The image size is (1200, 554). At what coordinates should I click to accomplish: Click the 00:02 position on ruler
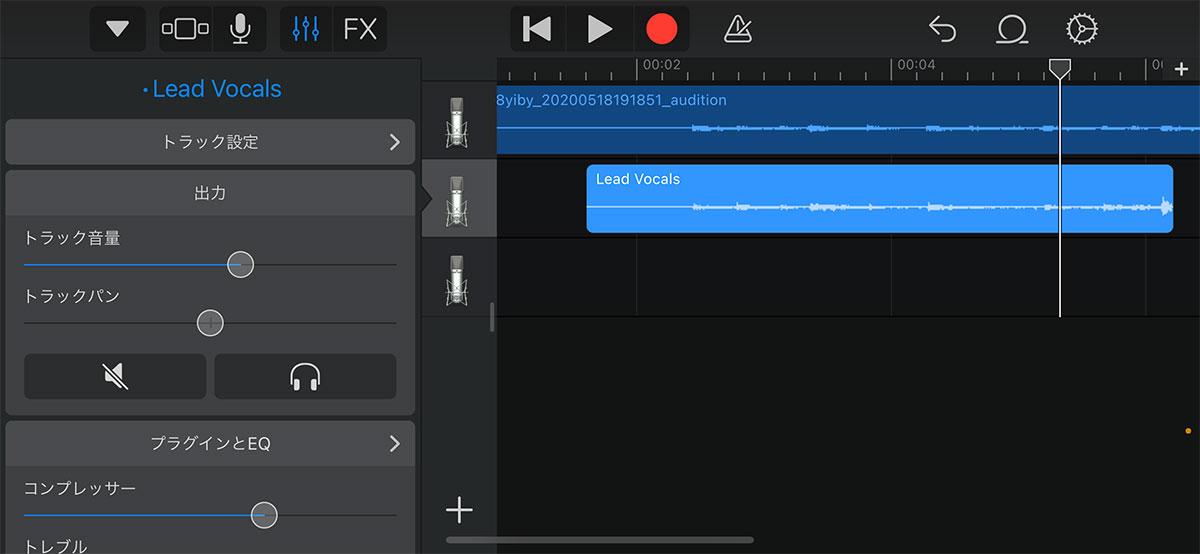662,64
